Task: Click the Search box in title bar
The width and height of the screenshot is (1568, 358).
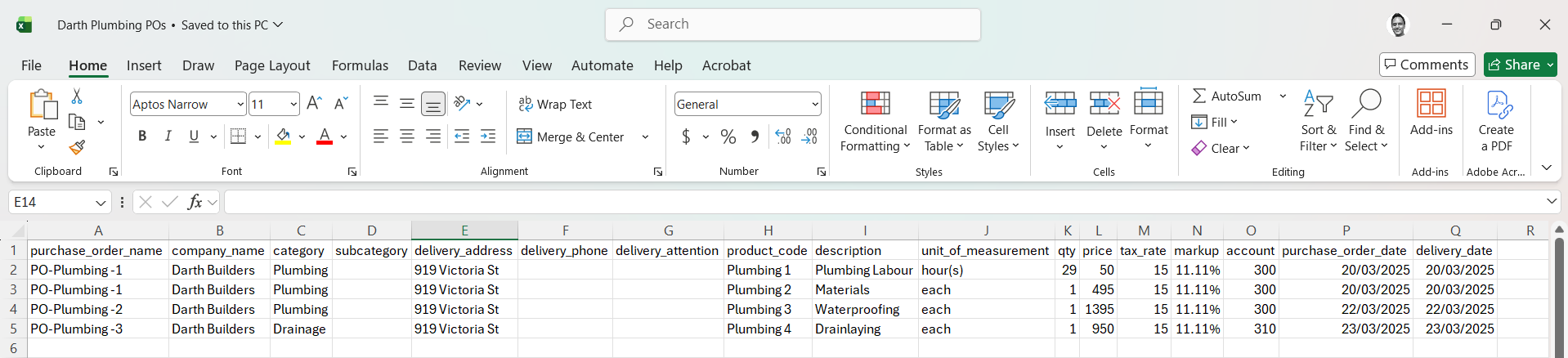Action: click(x=793, y=25)
